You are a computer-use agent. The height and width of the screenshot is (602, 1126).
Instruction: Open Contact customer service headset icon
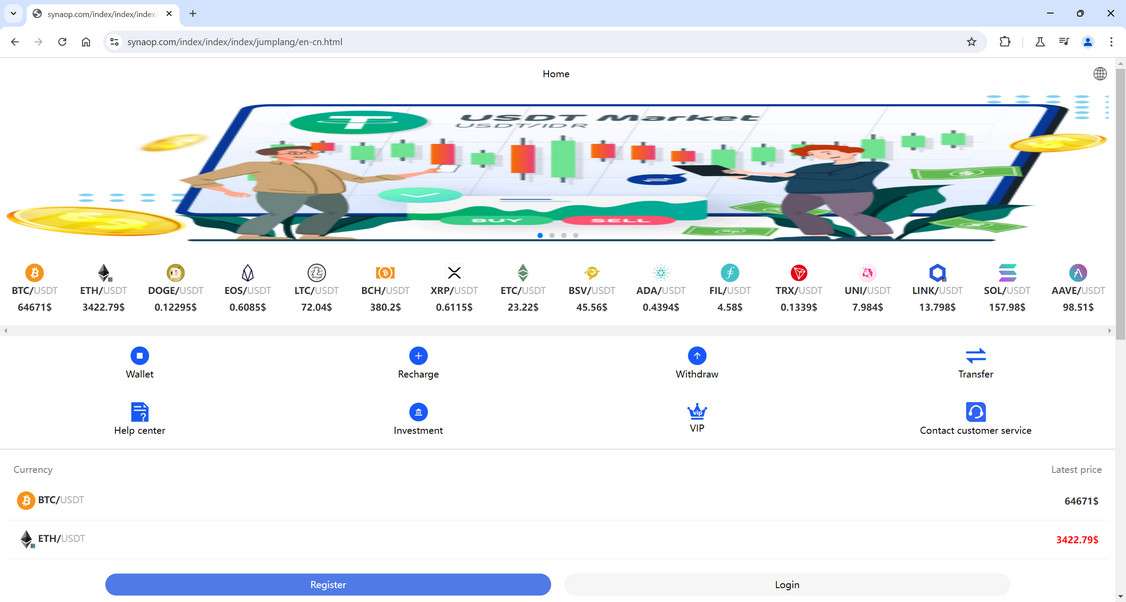click(x=975, y=412)
